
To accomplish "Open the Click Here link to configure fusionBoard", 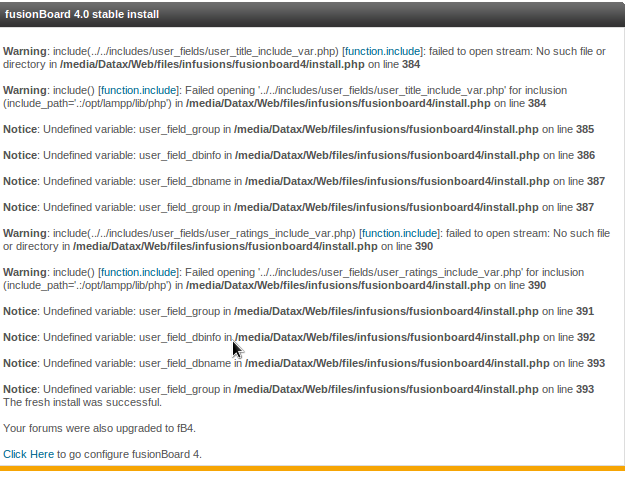I will [x=28, y=454].
